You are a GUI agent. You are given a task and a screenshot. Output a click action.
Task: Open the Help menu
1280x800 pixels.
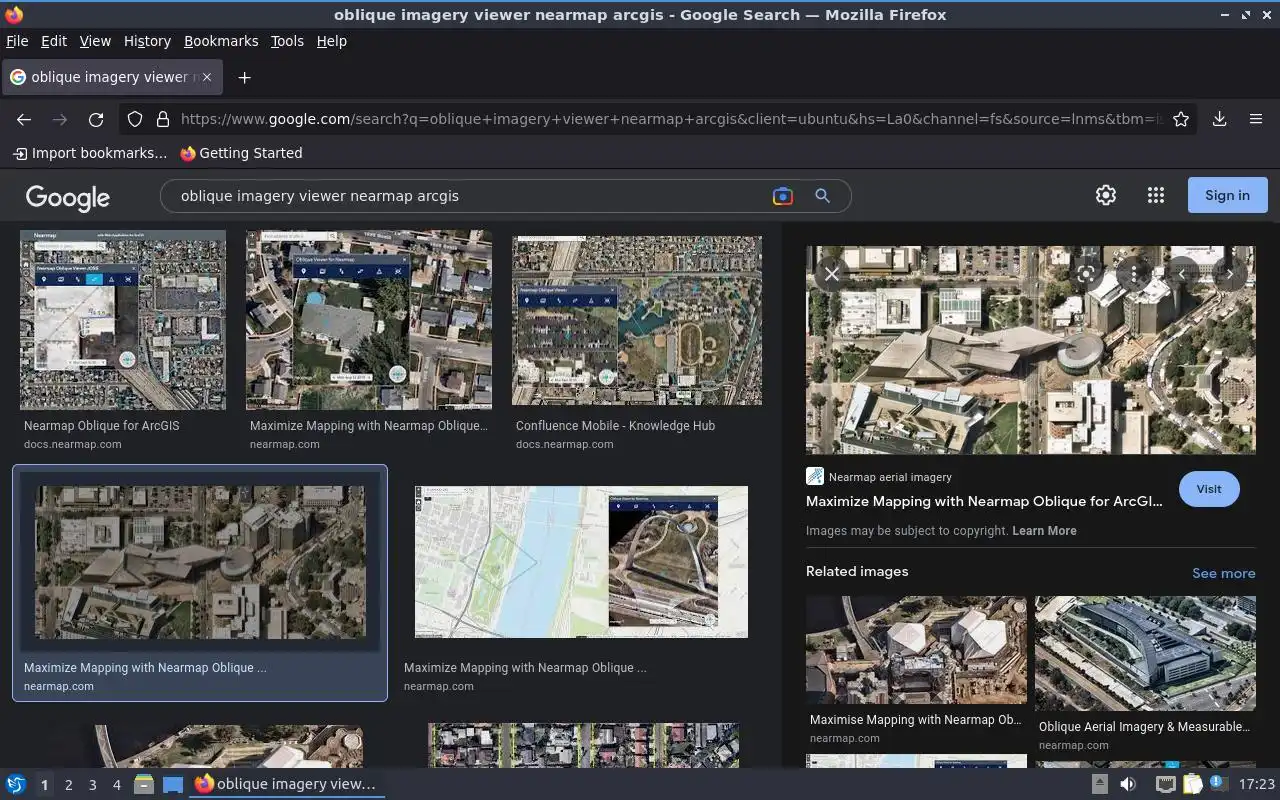pos(331,41)
